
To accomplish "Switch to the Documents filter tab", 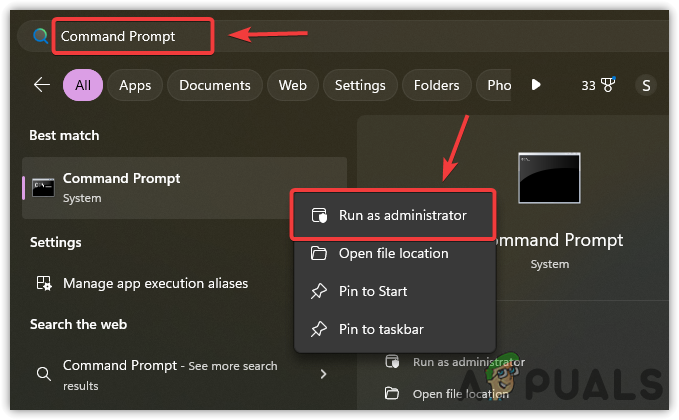I will [x=214, y=85].
